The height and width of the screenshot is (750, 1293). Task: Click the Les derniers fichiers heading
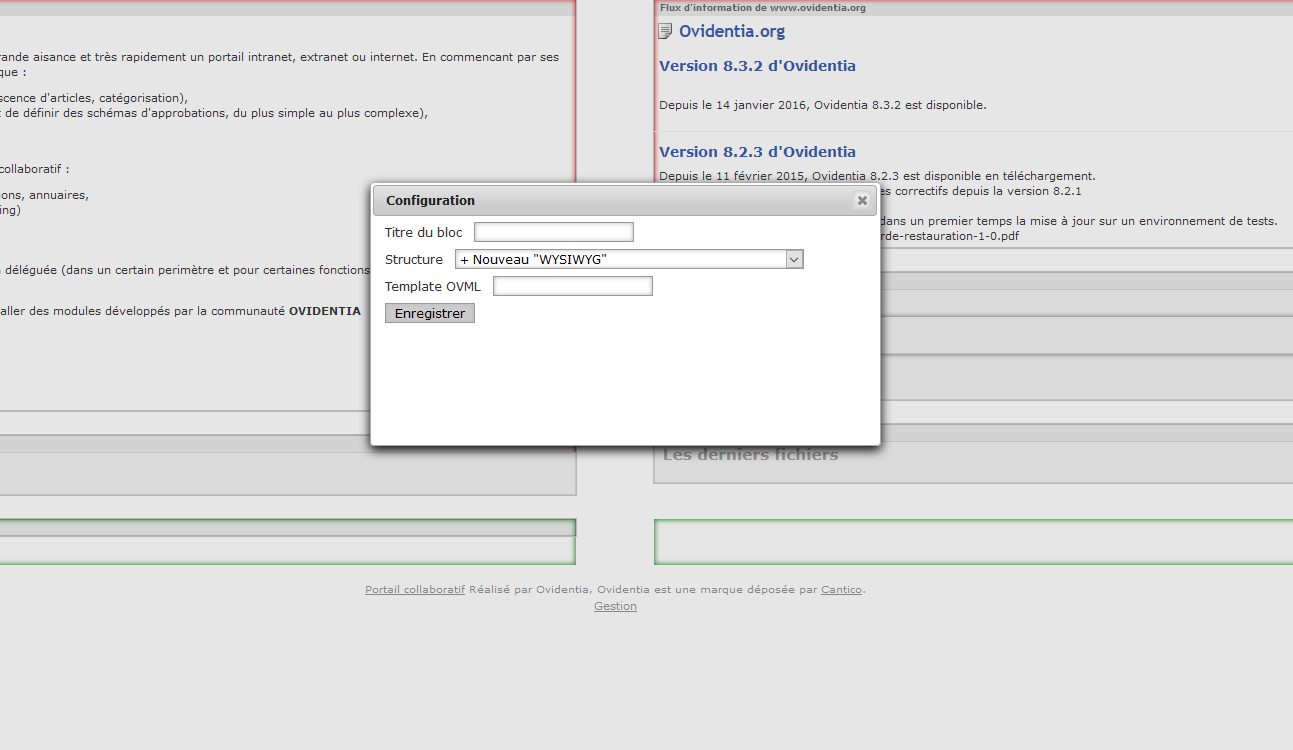[750, 455]
